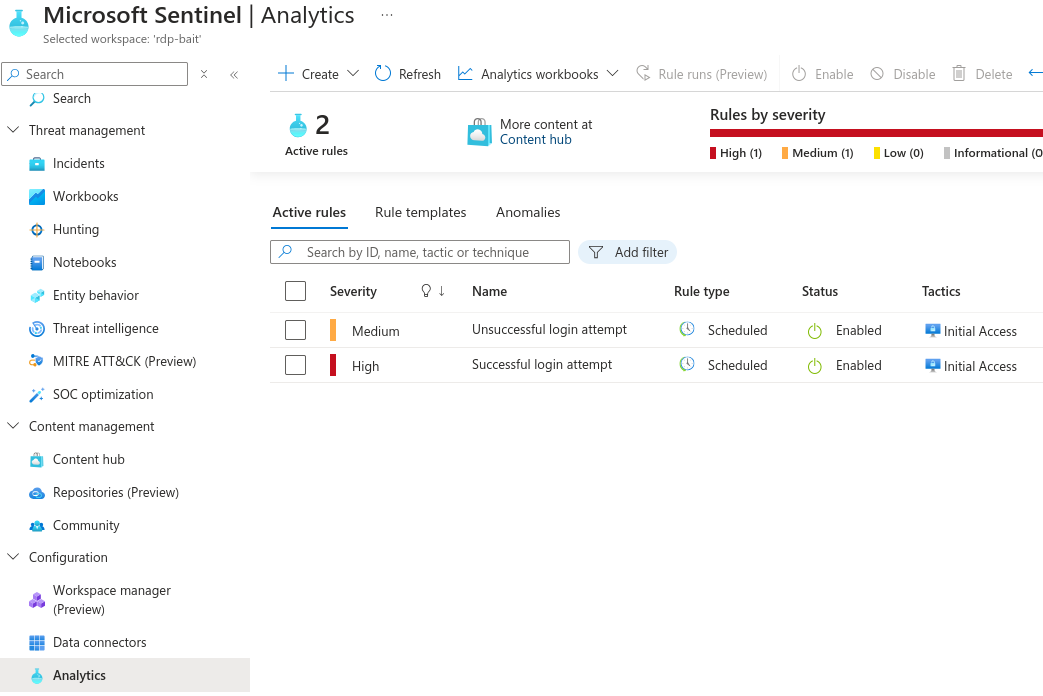Open Incidents from the sidebar
The width and height of the screenshot is (1043, 696).
(78, 164)
